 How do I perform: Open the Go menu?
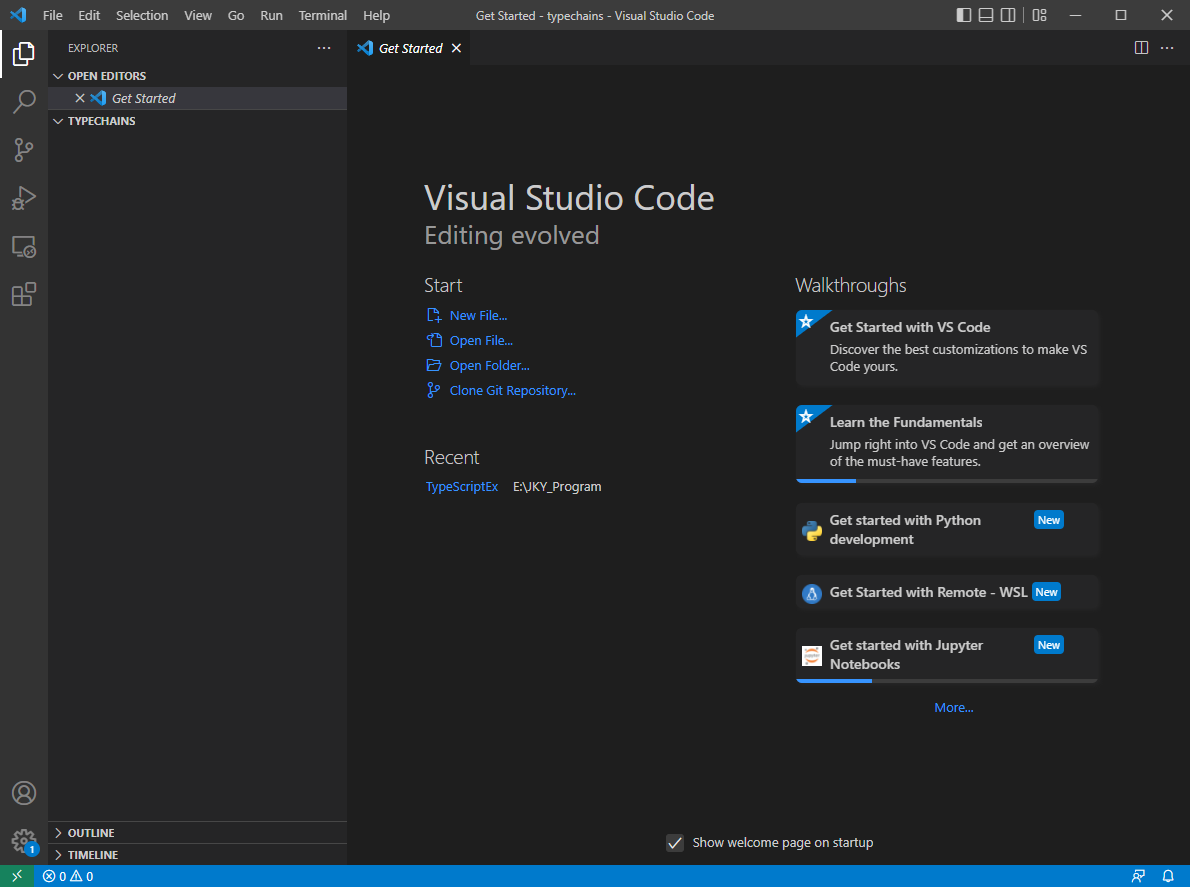tap(236, 15)
